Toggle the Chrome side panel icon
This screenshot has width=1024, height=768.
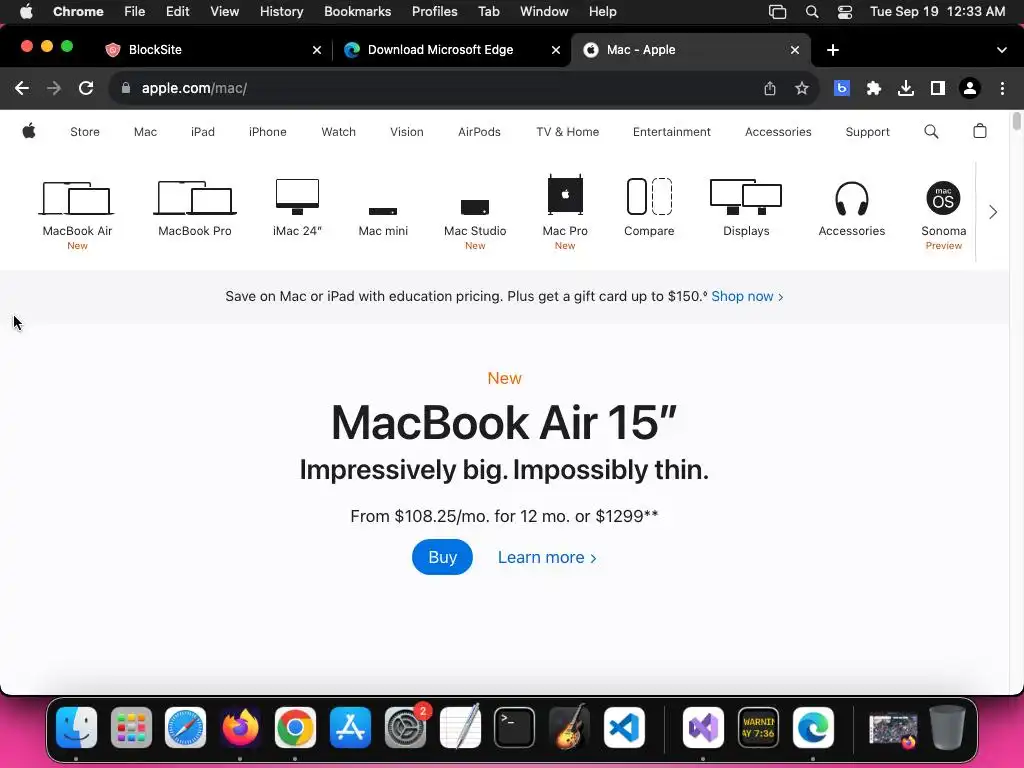click(938, 88)
